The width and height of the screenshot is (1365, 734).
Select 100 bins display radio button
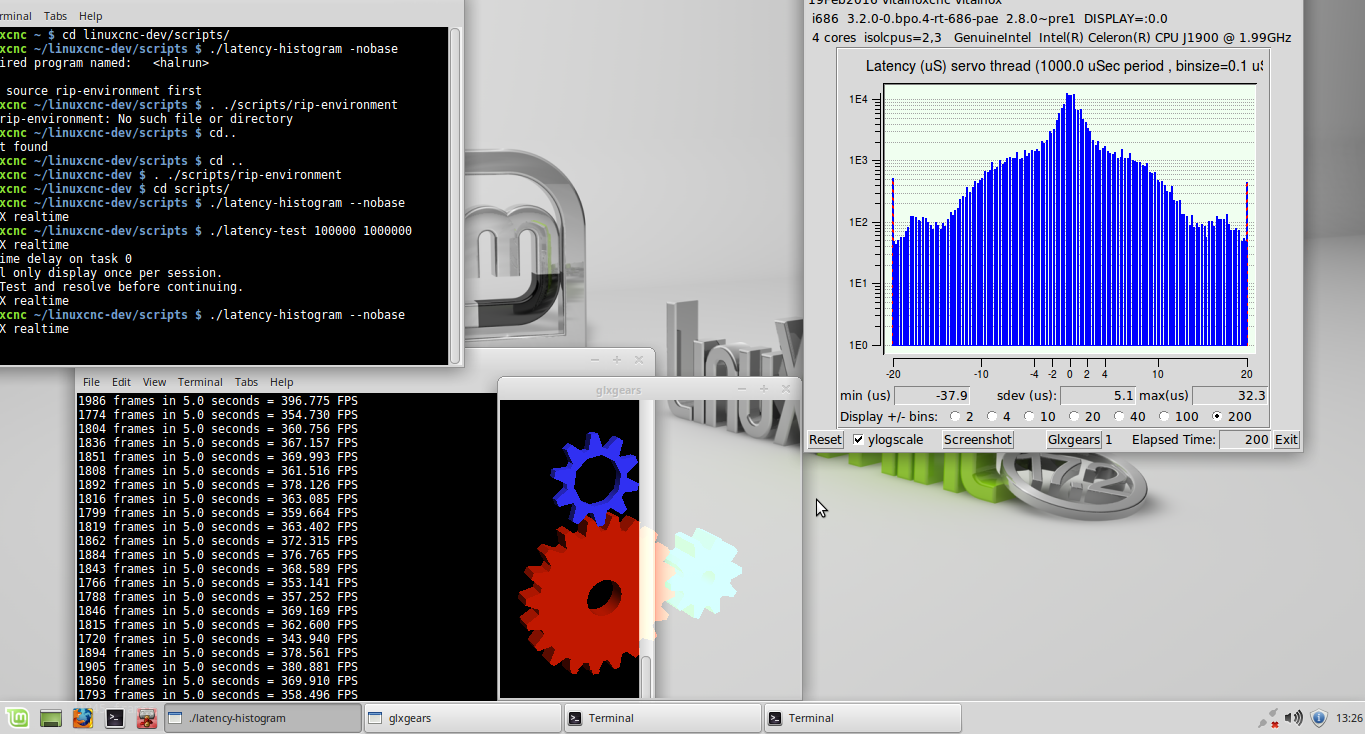click(1165, 416)
